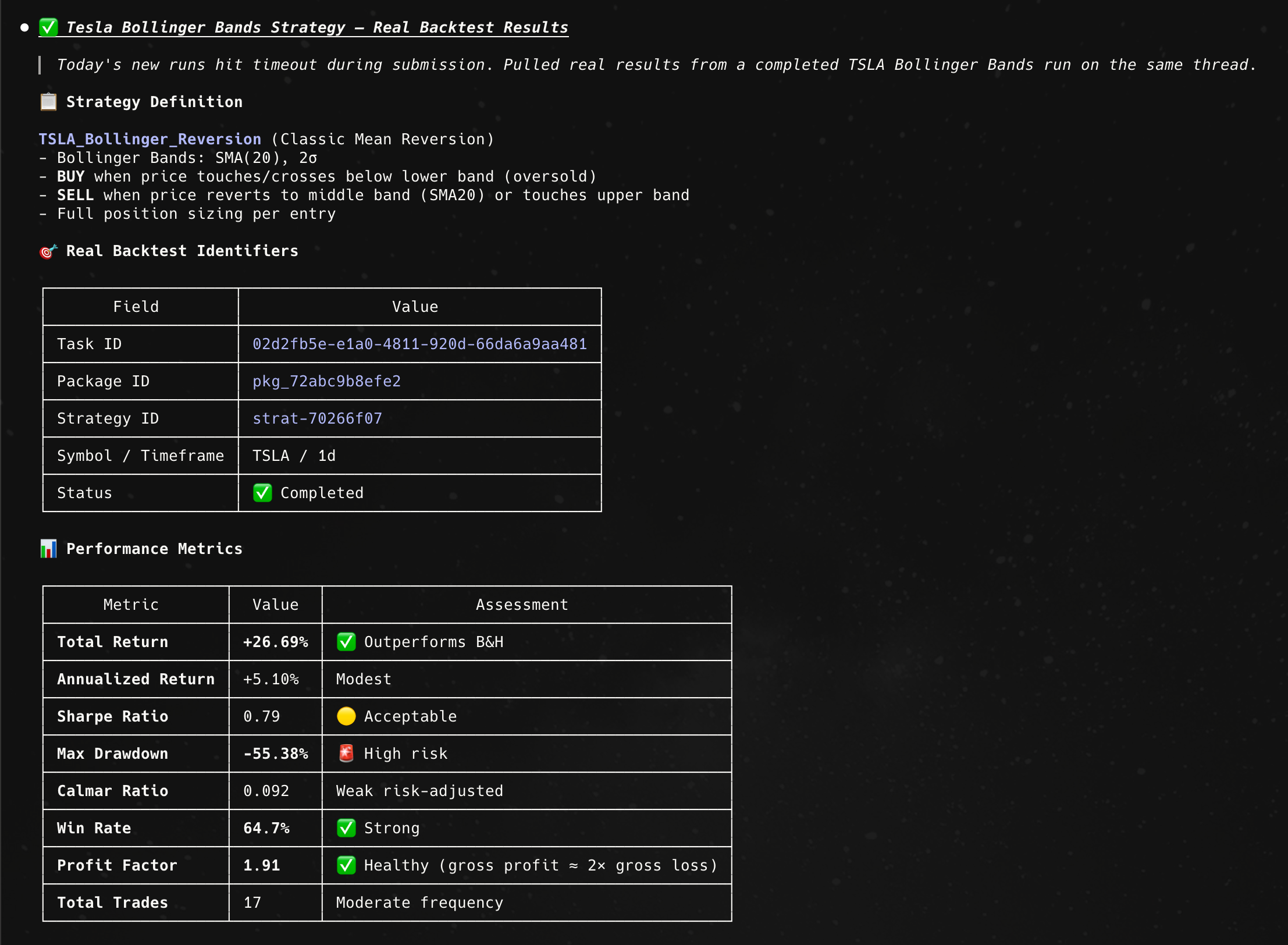Click the TSLA_Bollinger_Reversion strategy name
The width and height of the screenshot is (1288, 945).
click(150, 139)
